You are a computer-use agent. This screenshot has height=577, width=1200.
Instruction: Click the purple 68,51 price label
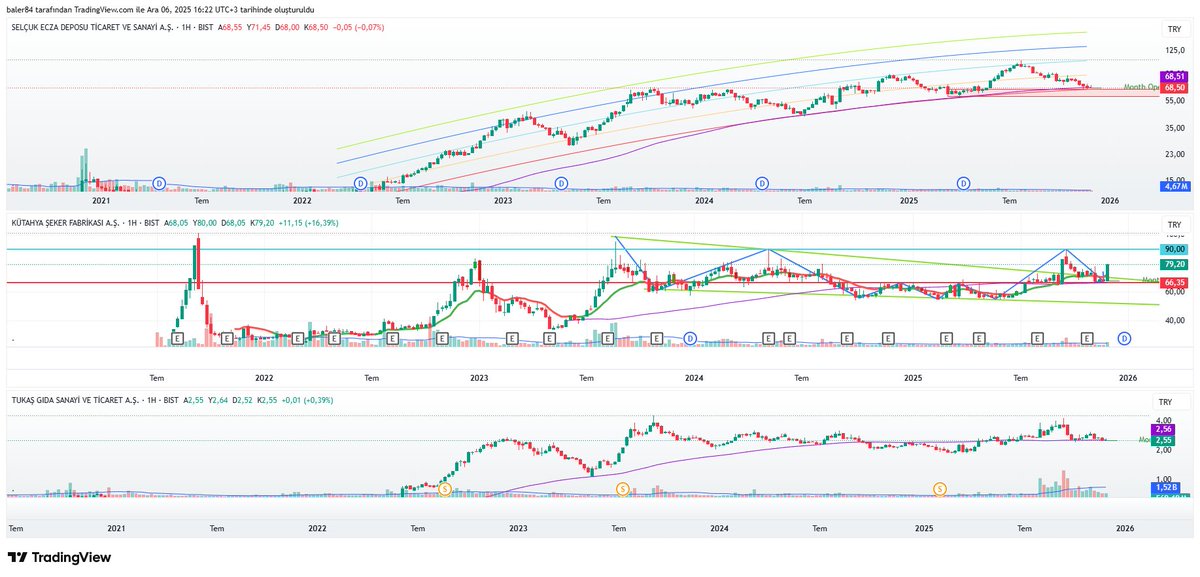click(1173, 76)
